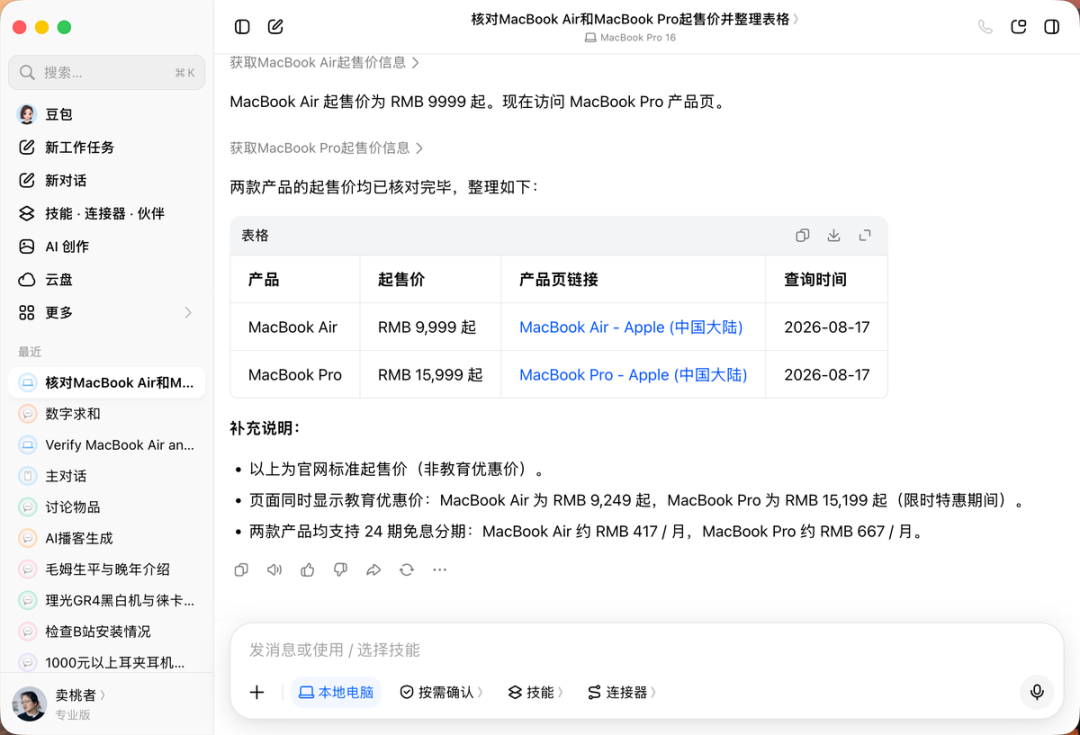1080x735 pixels.
Task: Toggle the right side panel icon
Action: coord(1051,27)
